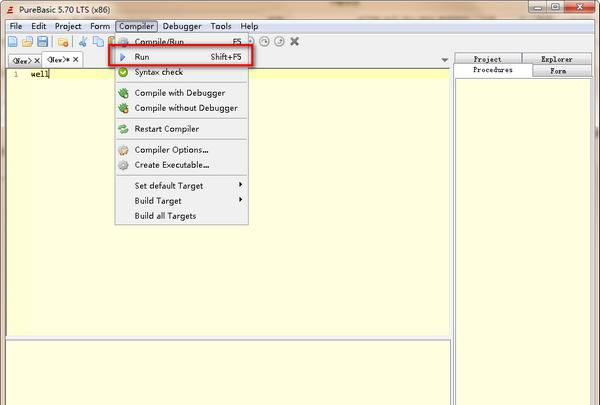Image resolution: width=600 pixels, height=405 pixels.
Task: Open the Procedures side panel tab
Action: (x=493, y=70)
